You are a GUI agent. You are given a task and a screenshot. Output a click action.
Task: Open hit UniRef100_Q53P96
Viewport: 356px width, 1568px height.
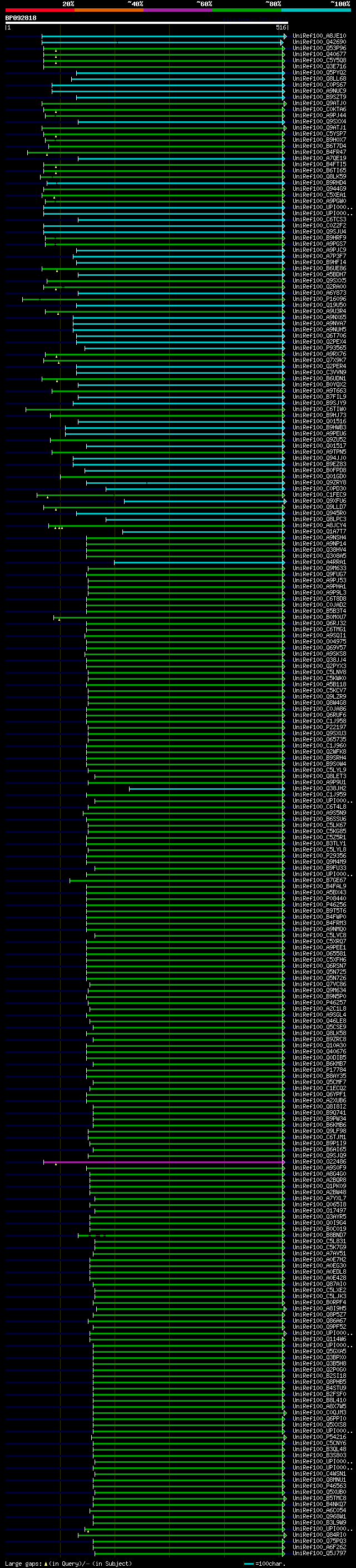tap(319, 48)
